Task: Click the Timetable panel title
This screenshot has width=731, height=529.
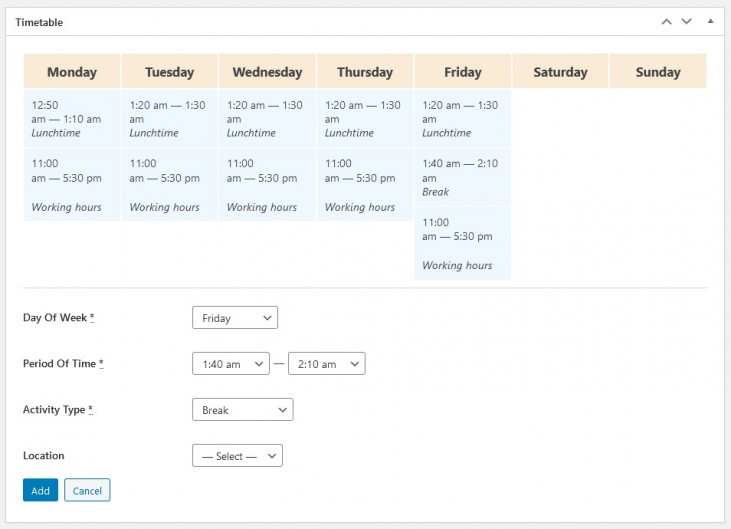Action: (x=39, y=21)
